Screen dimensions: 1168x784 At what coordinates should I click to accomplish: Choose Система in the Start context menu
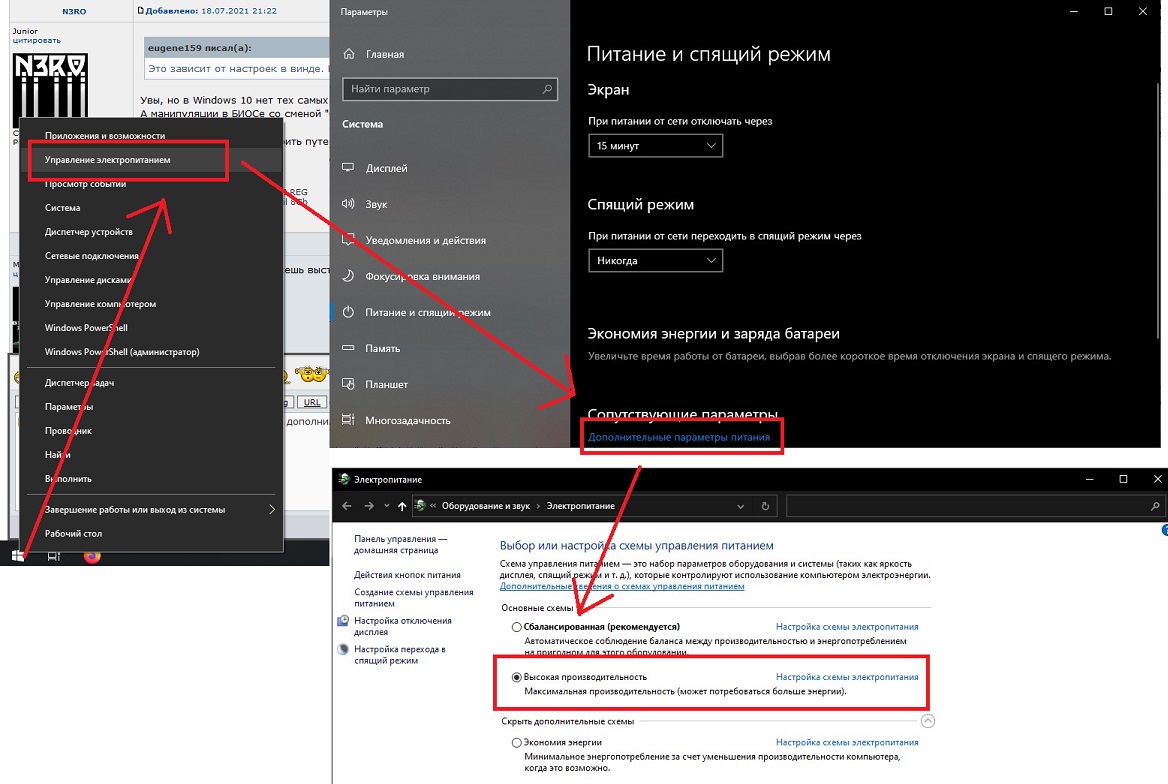pyautogui.click(x=153, y=207)
